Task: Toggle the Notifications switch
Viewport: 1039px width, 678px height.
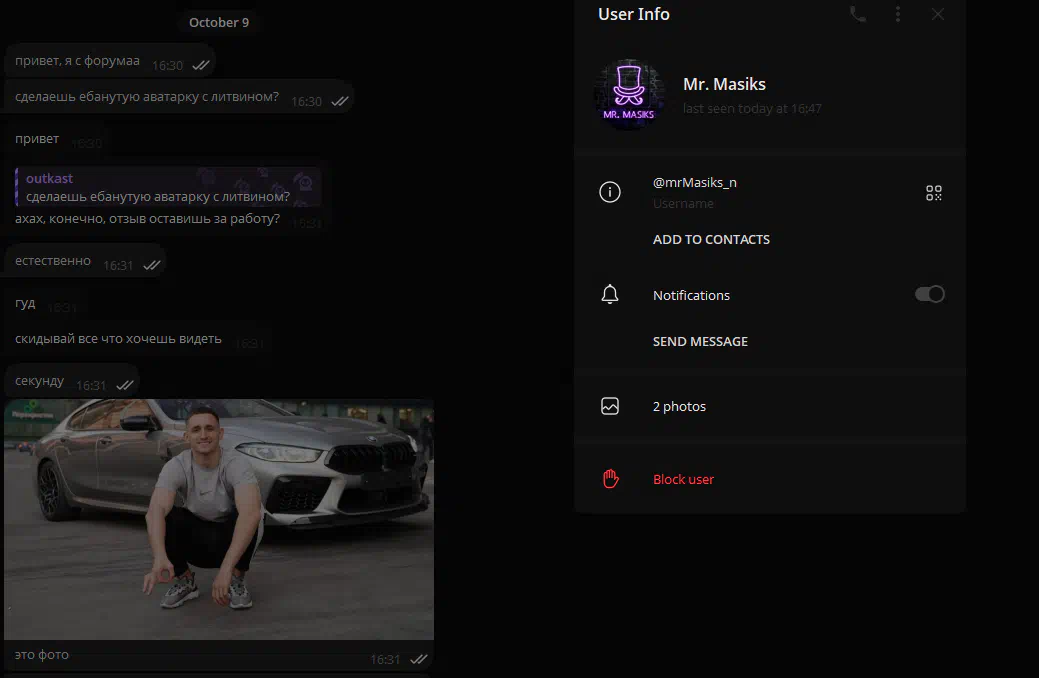Action: pyautogui.click(x=930, y=294)
